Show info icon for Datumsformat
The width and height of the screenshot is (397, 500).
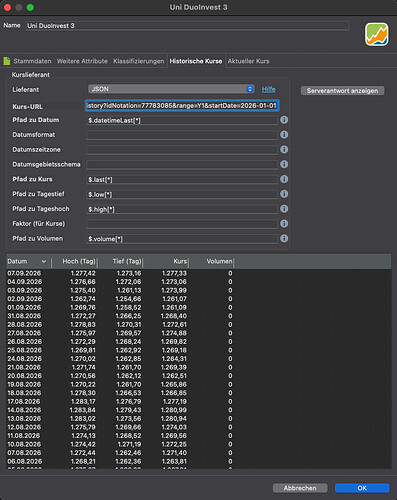pyautogui.click(x=284, y=135)
